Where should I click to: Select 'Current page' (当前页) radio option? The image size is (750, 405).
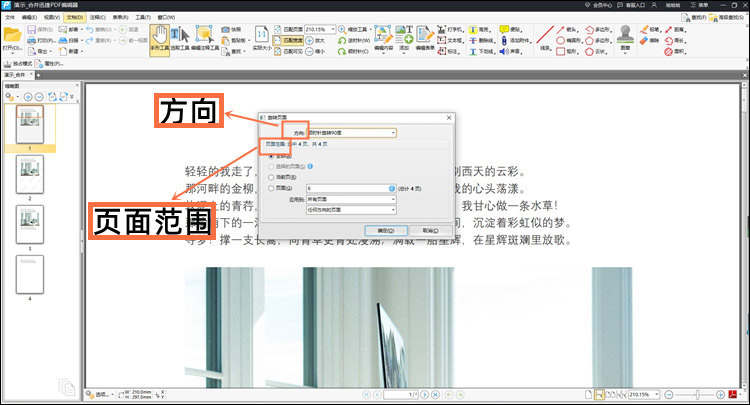[271, 177]
